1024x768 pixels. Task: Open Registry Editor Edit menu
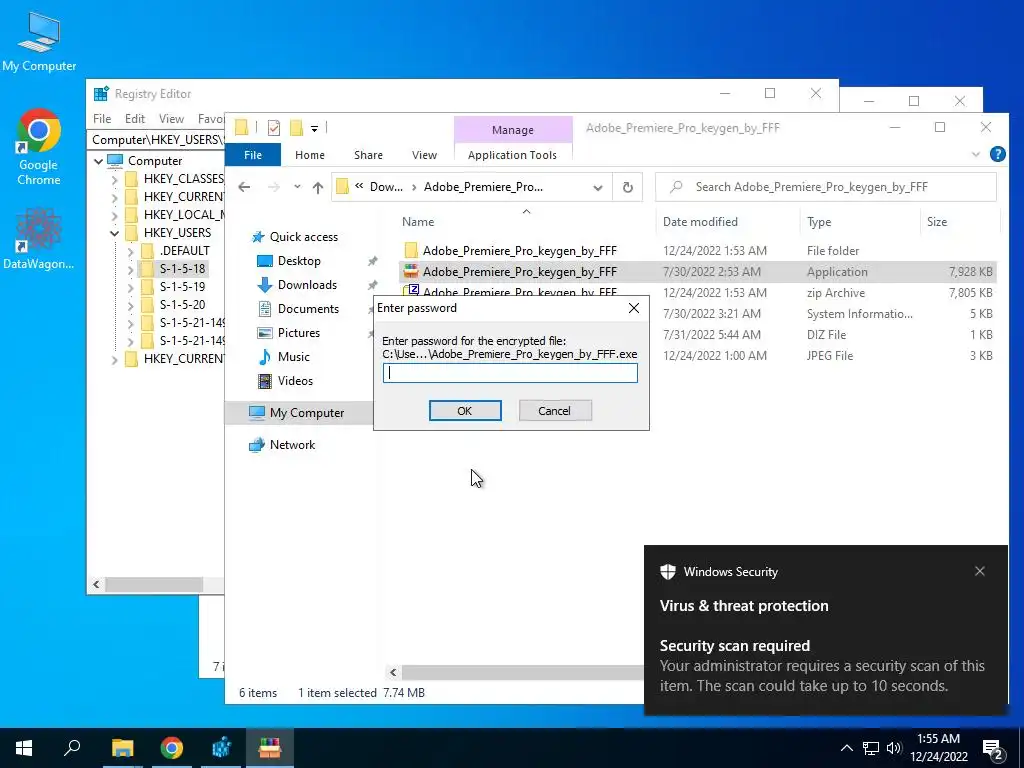tap(135, 119)
